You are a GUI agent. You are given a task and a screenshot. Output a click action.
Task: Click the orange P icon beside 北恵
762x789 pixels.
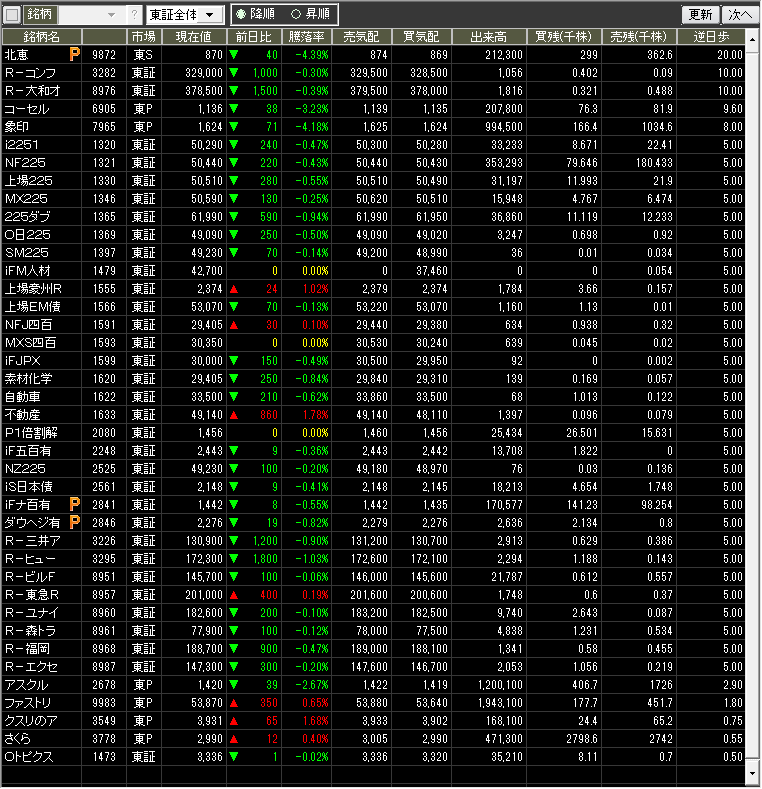click(75, 55)
